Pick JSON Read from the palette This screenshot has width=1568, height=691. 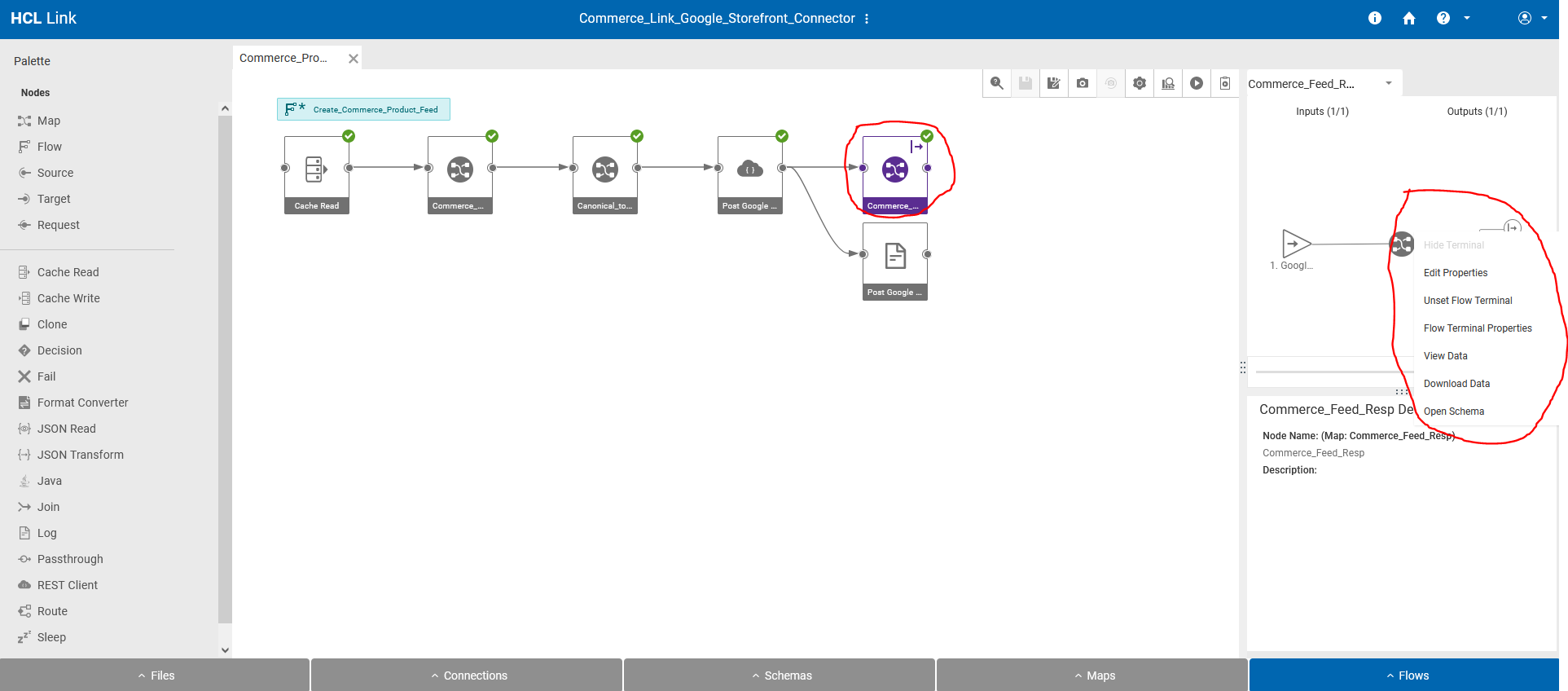tap(57, 429)
